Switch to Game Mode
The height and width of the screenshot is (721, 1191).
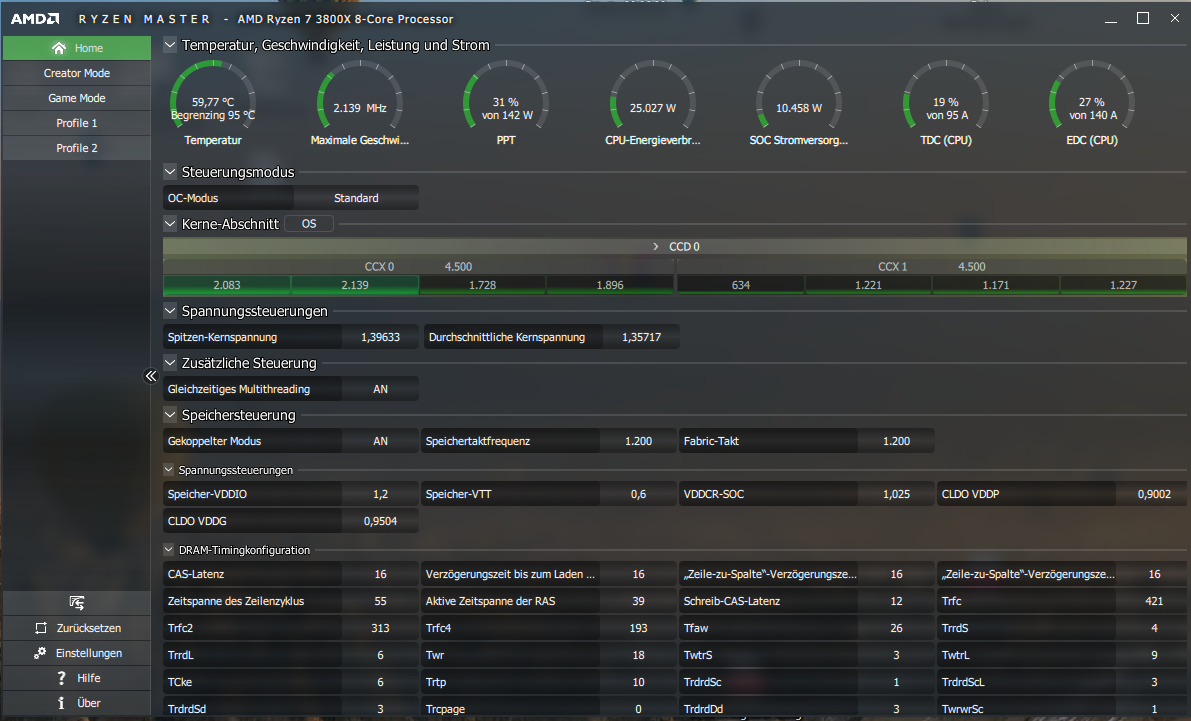click(x=77, y=98)
